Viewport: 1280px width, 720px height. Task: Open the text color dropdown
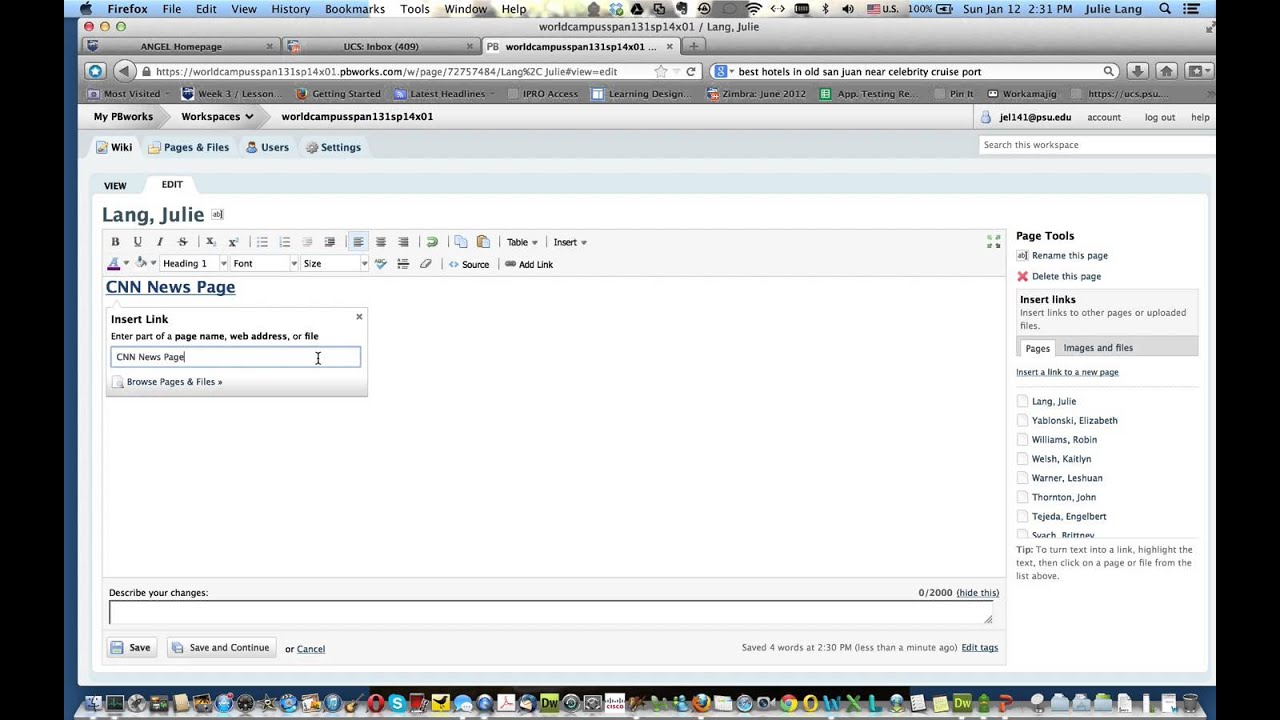pyautogui.click(x=118, y=264)
